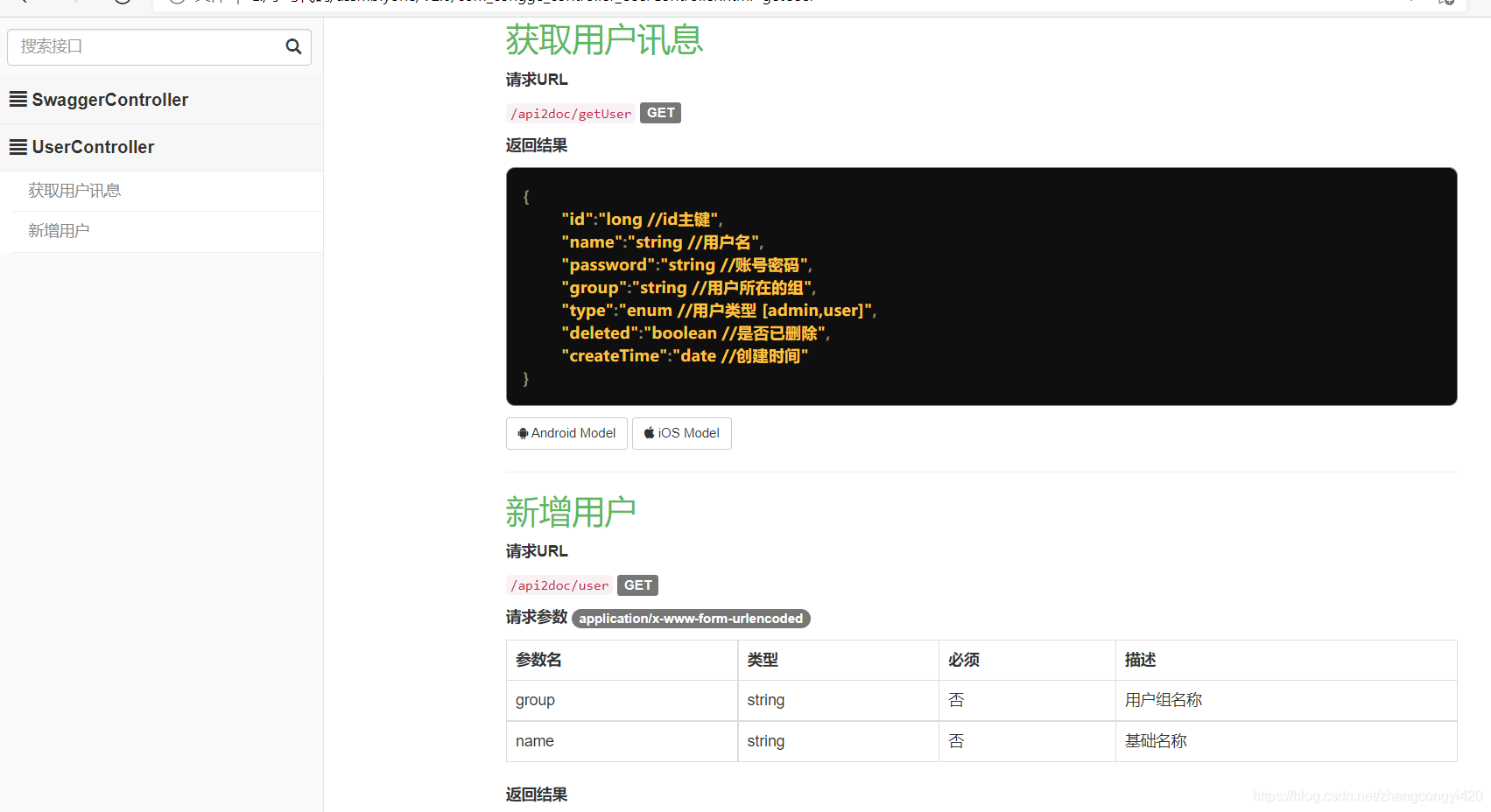Collapse the UserController section
Screen dimensions: 1491x812
pos(161,147)
